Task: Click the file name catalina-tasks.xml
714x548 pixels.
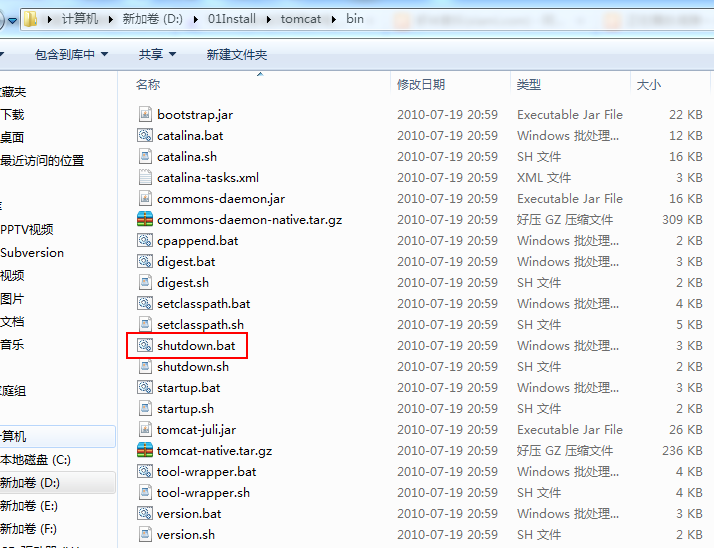Action: pyautogui.click(x=208, y=177)
